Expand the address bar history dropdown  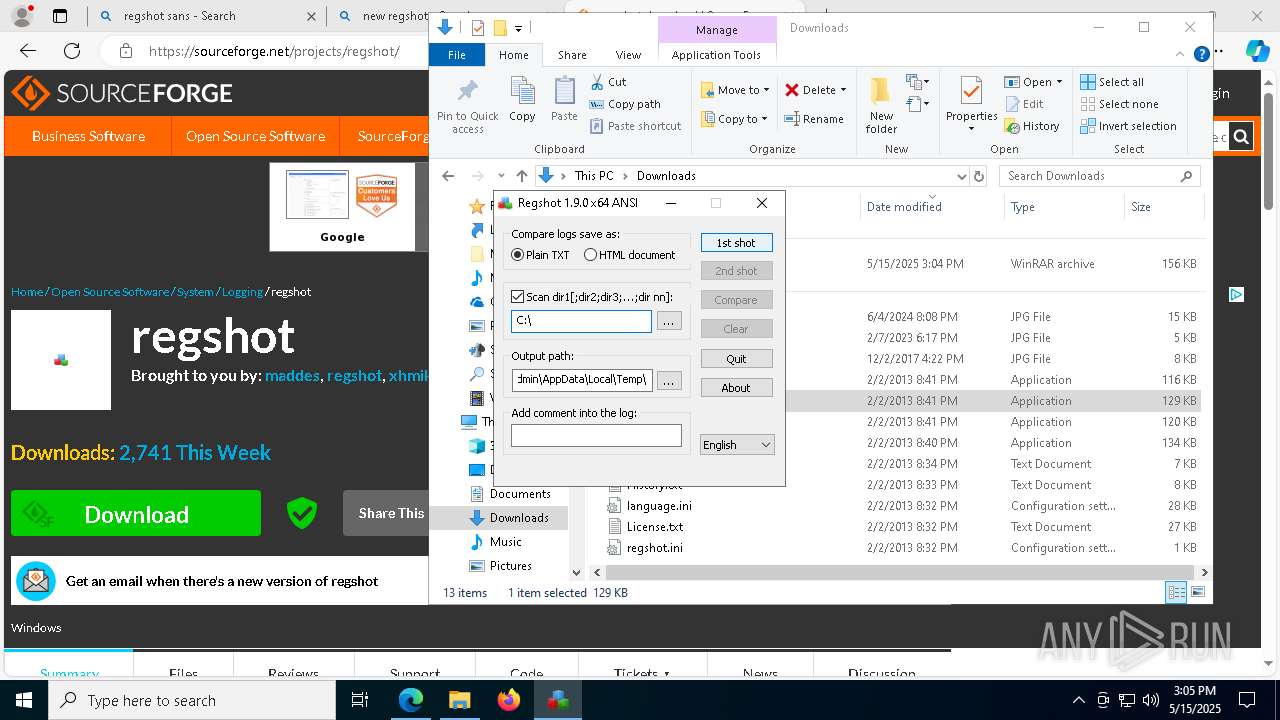click(962, 176)
